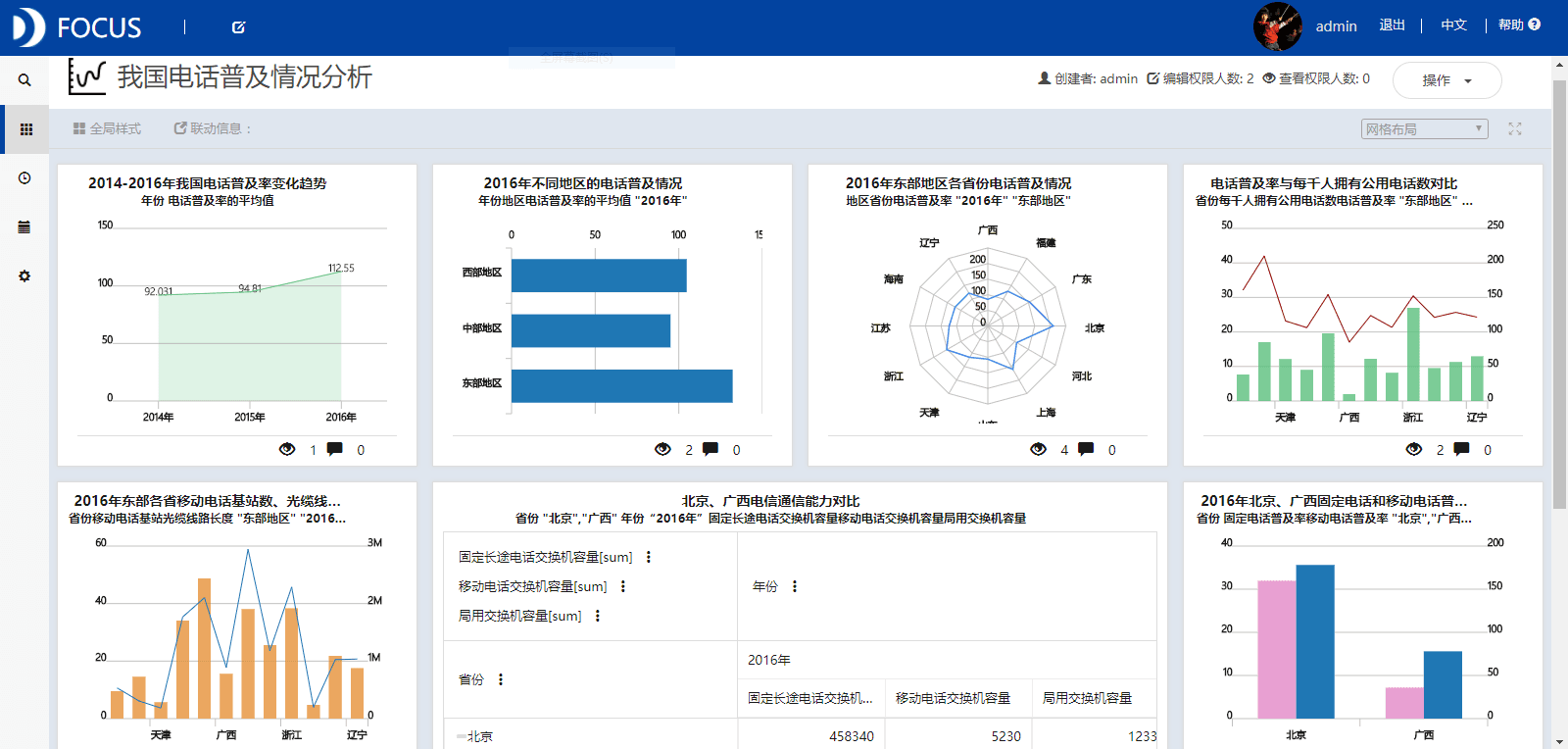1568x749 pixels.
Task: Open the data table icon in sidebar
Action: point(24,227)
